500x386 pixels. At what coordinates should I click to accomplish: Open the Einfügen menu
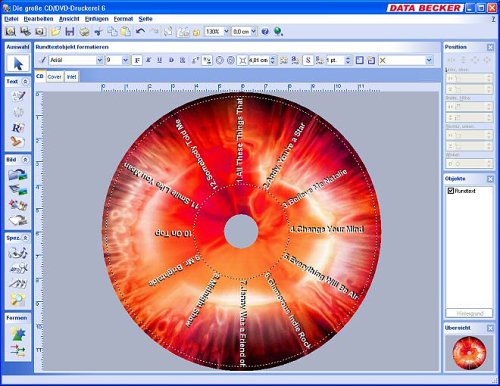click(97, 19)
